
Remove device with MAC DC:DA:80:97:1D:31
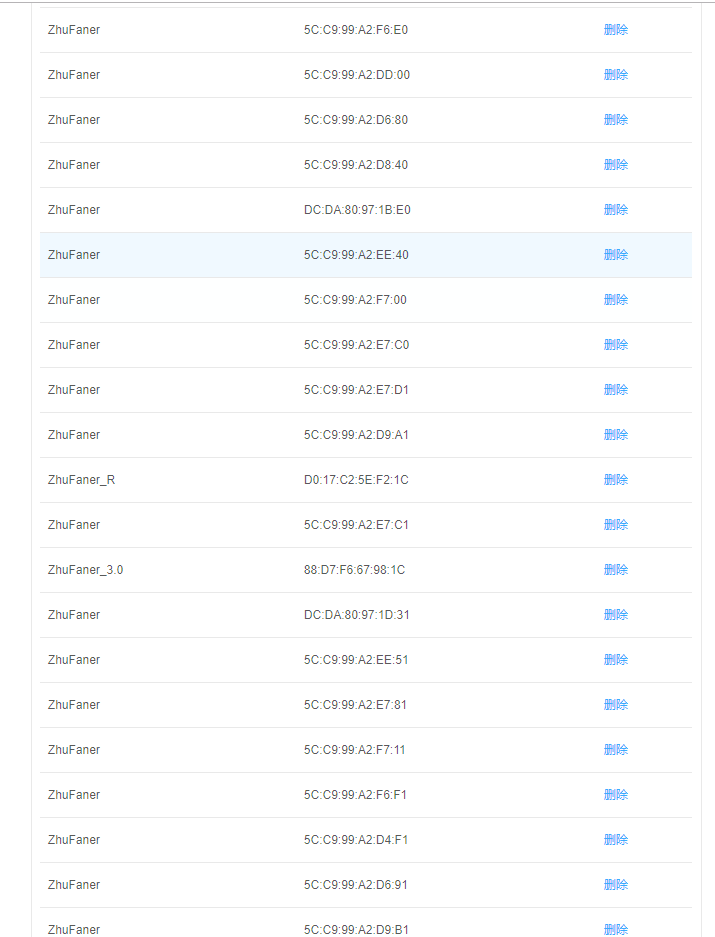[x=616, y=615]
